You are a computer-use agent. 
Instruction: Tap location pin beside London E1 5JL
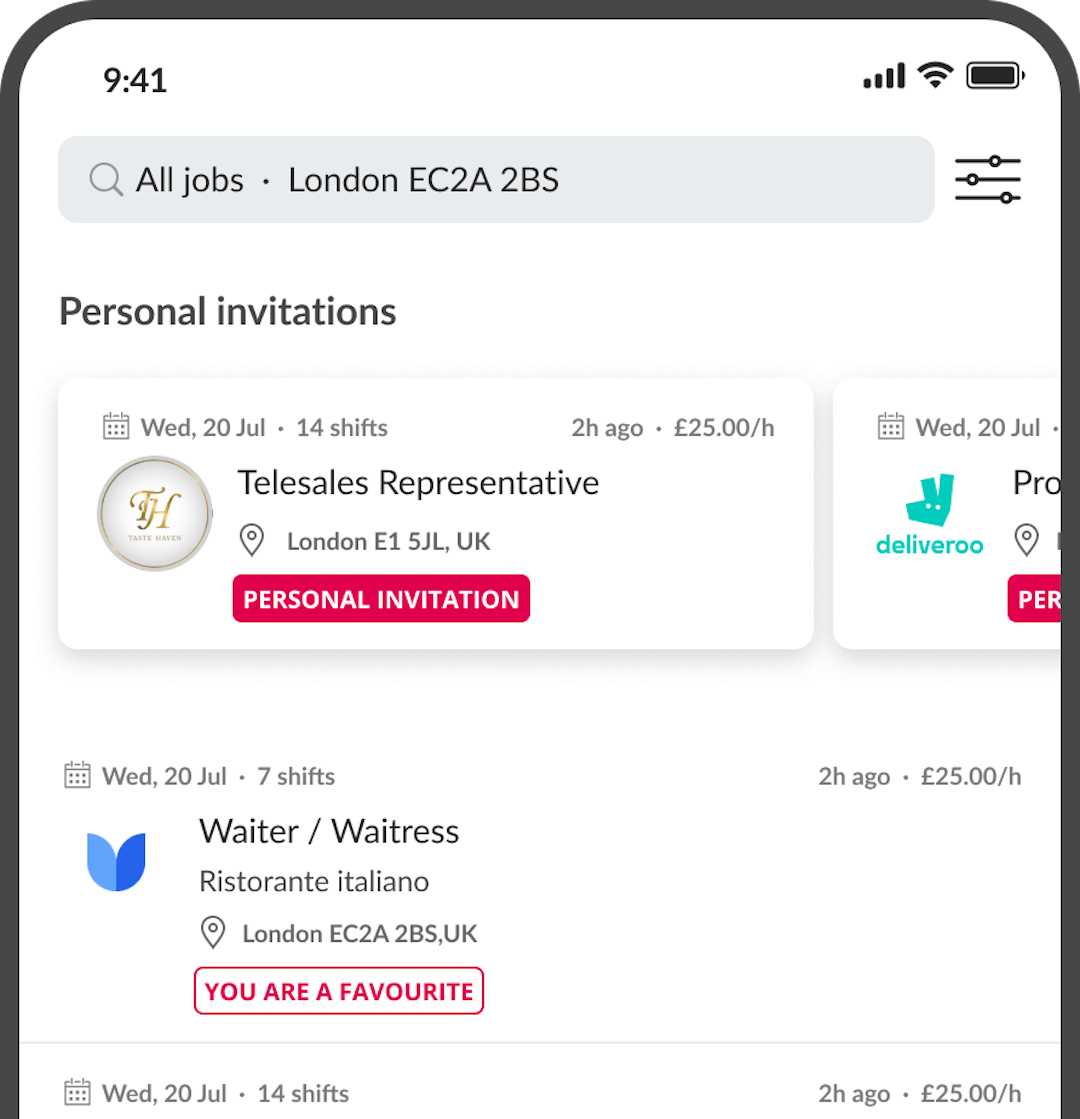pyautogui.click(x=252, y=541)
